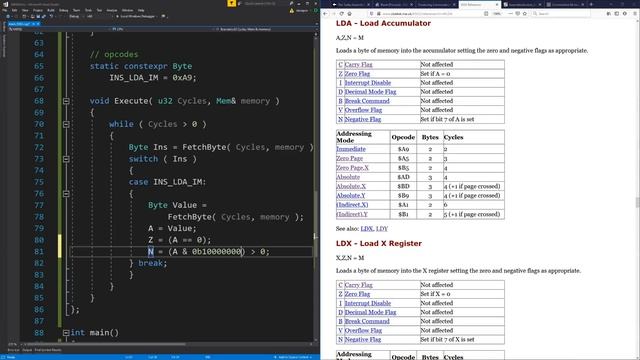Open the Break Command link under LDA
This screenshot has width=640, height=360.
[367, 101]
